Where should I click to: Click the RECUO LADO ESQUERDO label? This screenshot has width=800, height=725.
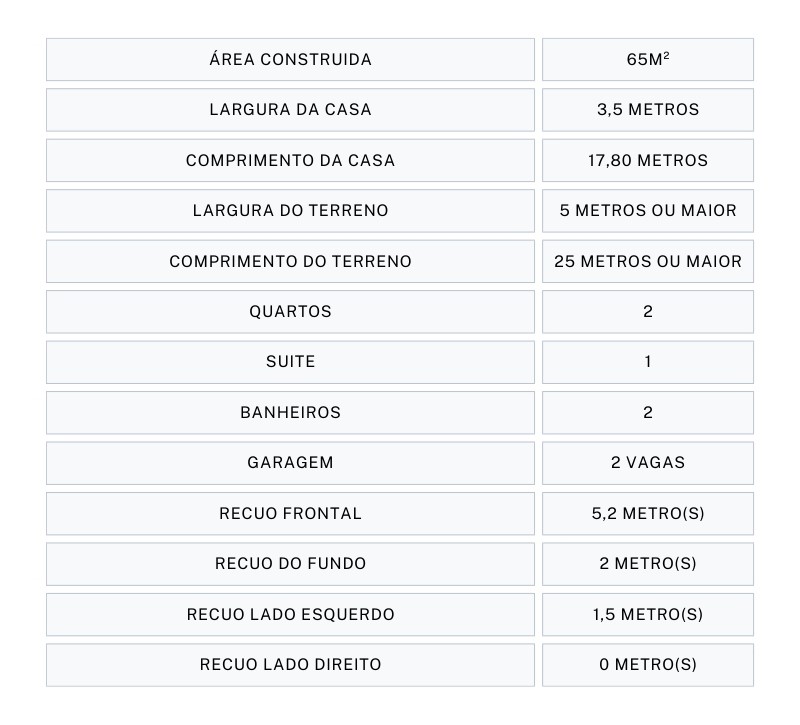click(x=290, y=615)
